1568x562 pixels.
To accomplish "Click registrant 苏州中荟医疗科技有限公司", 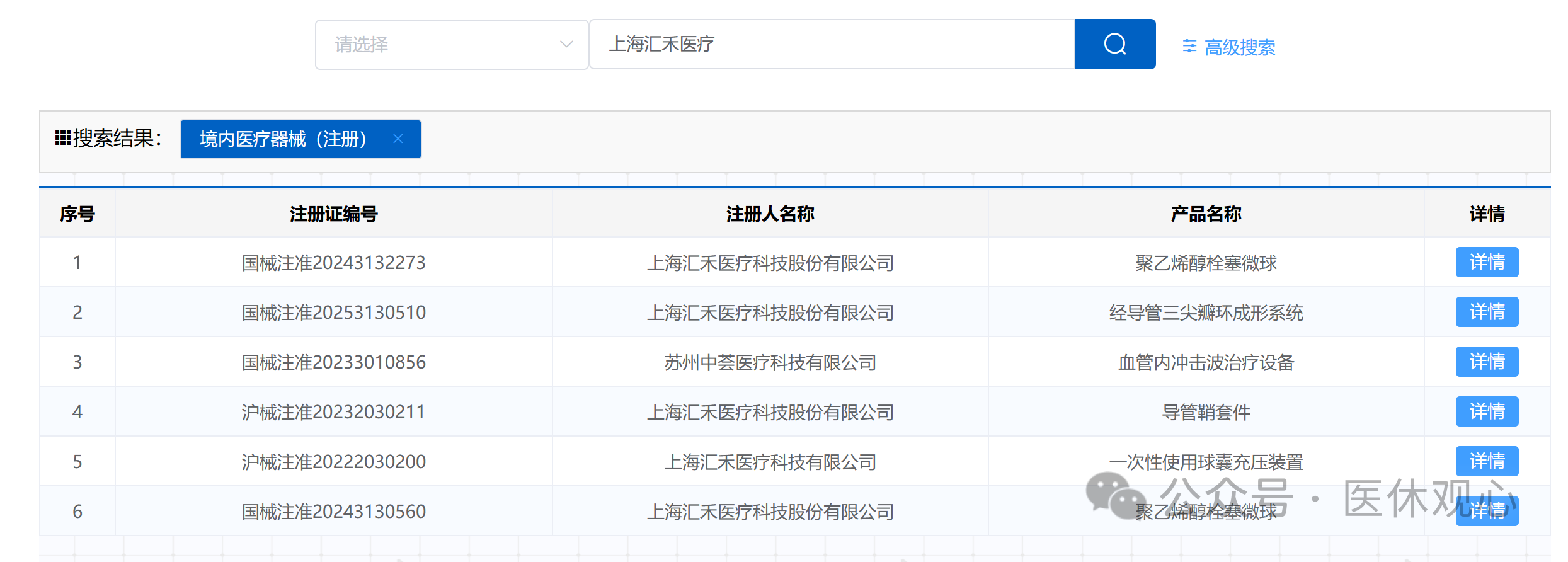I will click(770, 362).
